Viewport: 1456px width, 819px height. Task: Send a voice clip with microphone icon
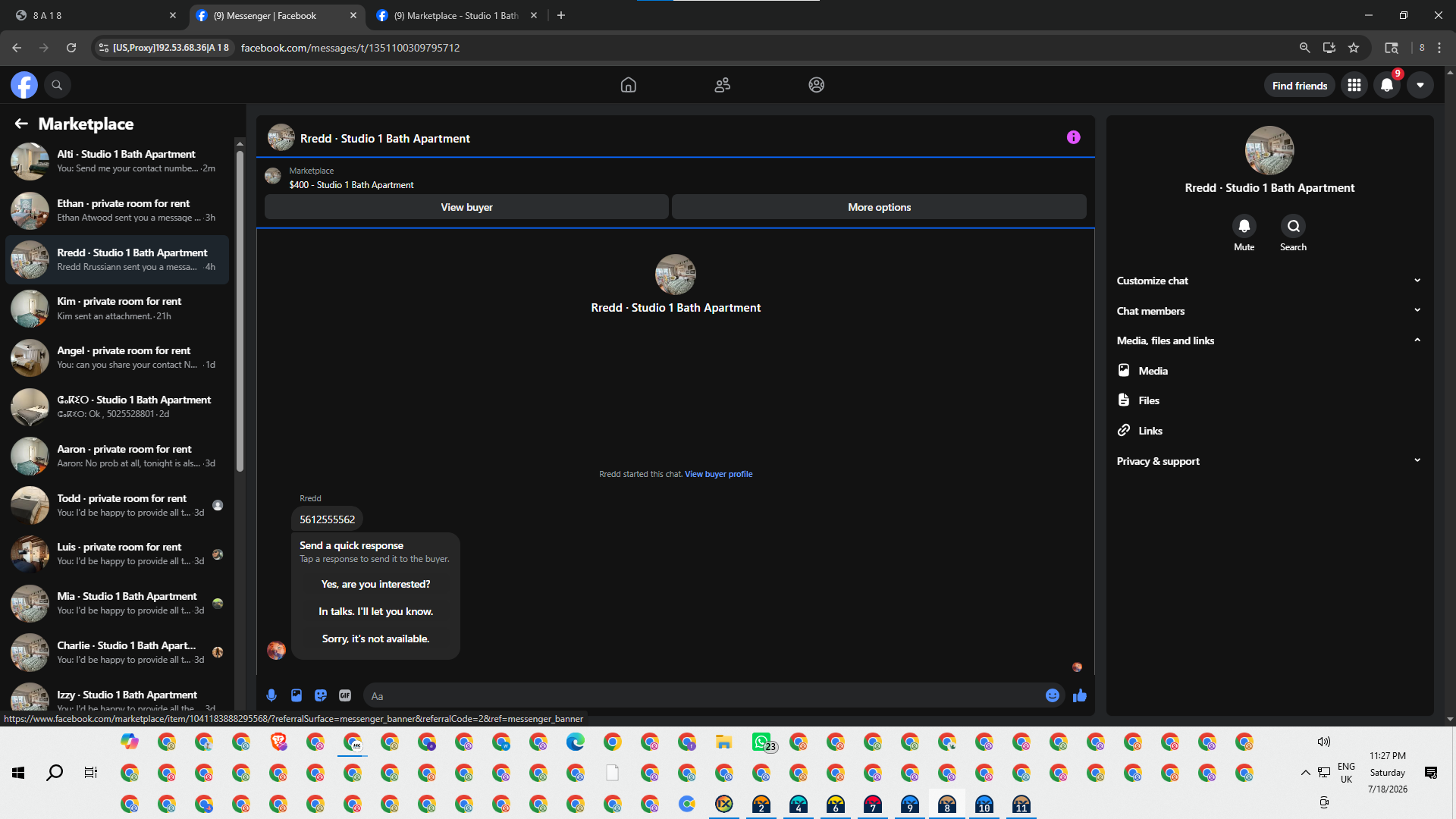coord(271,695)
